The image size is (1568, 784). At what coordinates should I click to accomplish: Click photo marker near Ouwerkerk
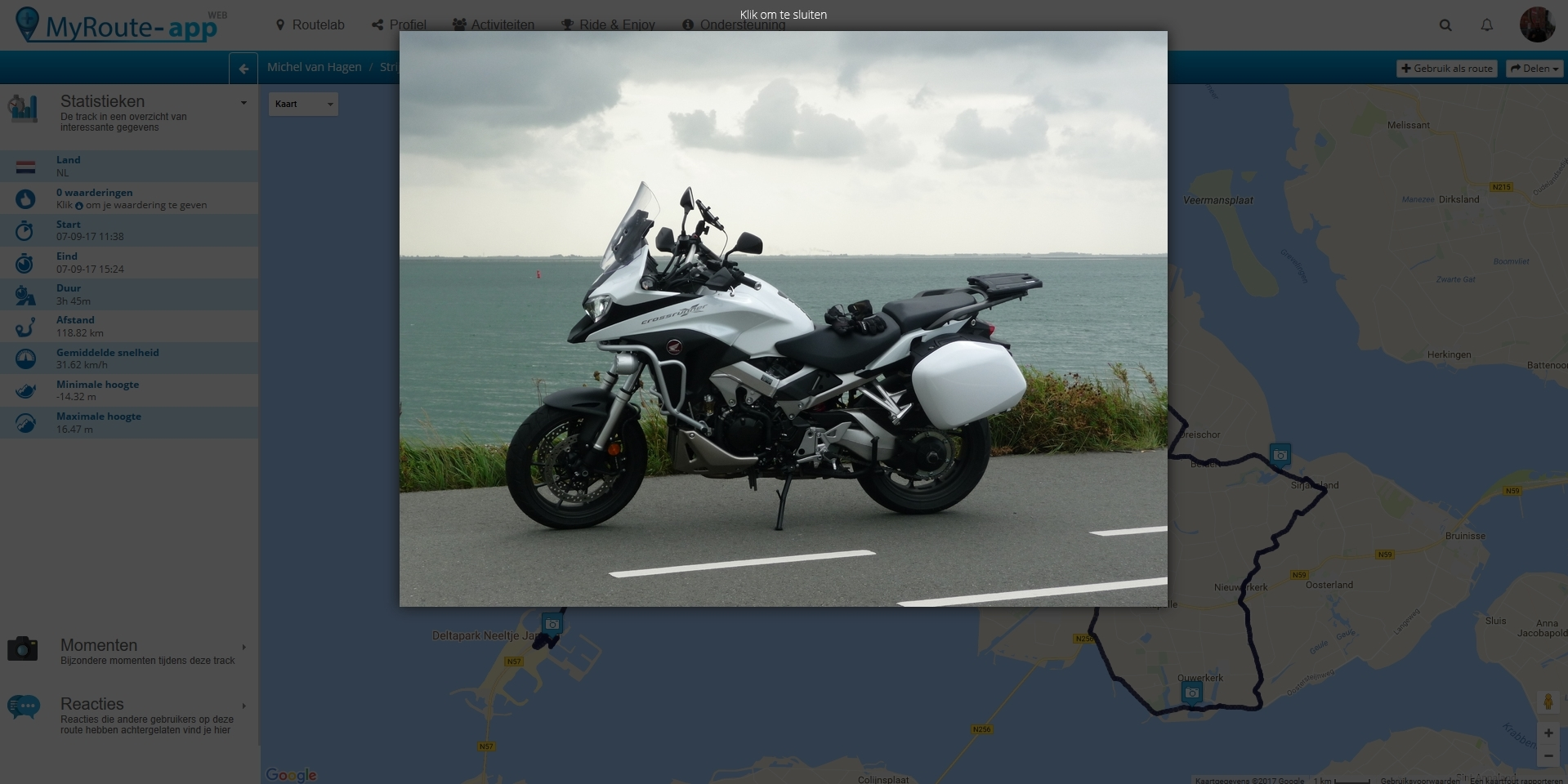pos(1192,693)
